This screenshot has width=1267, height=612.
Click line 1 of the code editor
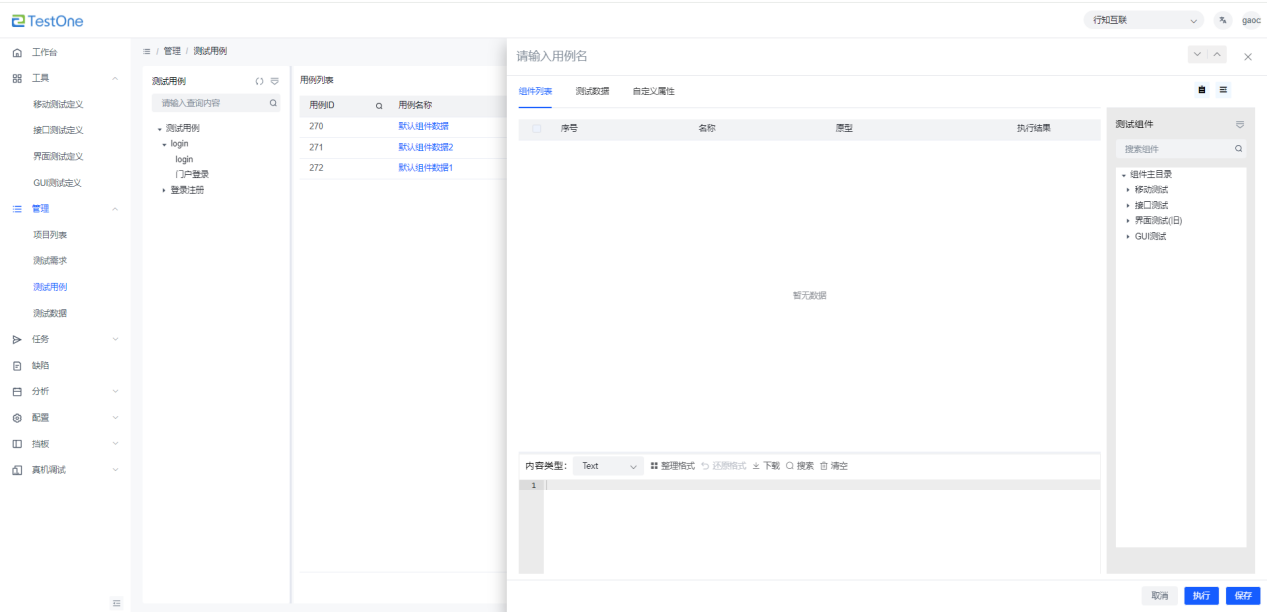click(822, 485)
